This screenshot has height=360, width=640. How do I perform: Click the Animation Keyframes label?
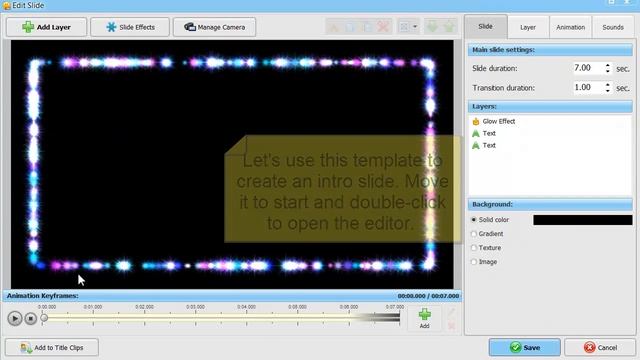(x=42, y=296)
